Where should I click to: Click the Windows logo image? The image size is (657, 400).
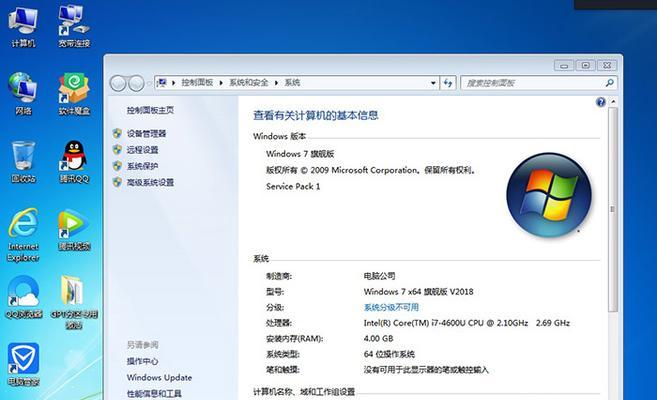pyautogui.click(x=549, y=195)
